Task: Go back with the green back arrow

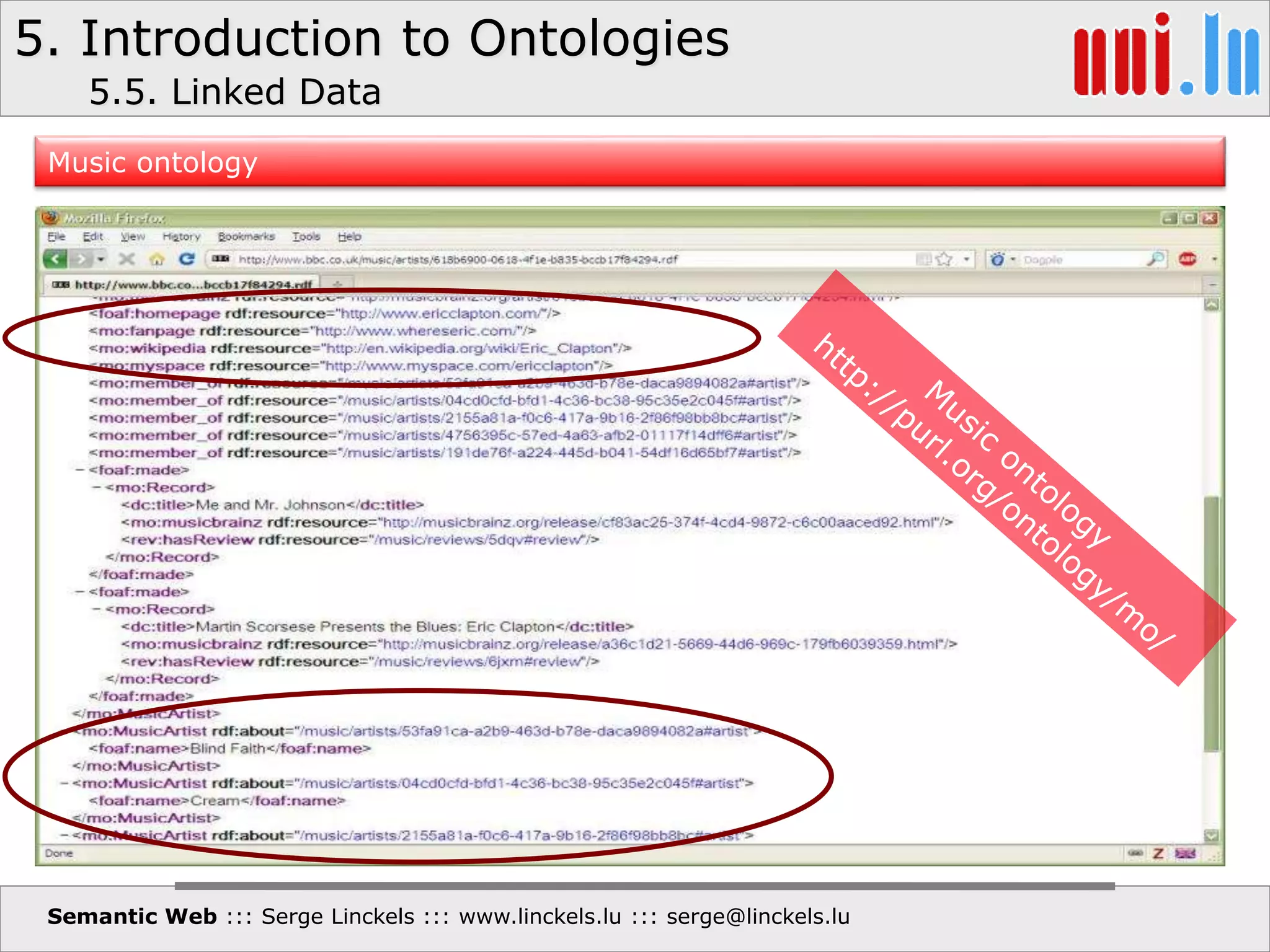Action: (55, 258)
